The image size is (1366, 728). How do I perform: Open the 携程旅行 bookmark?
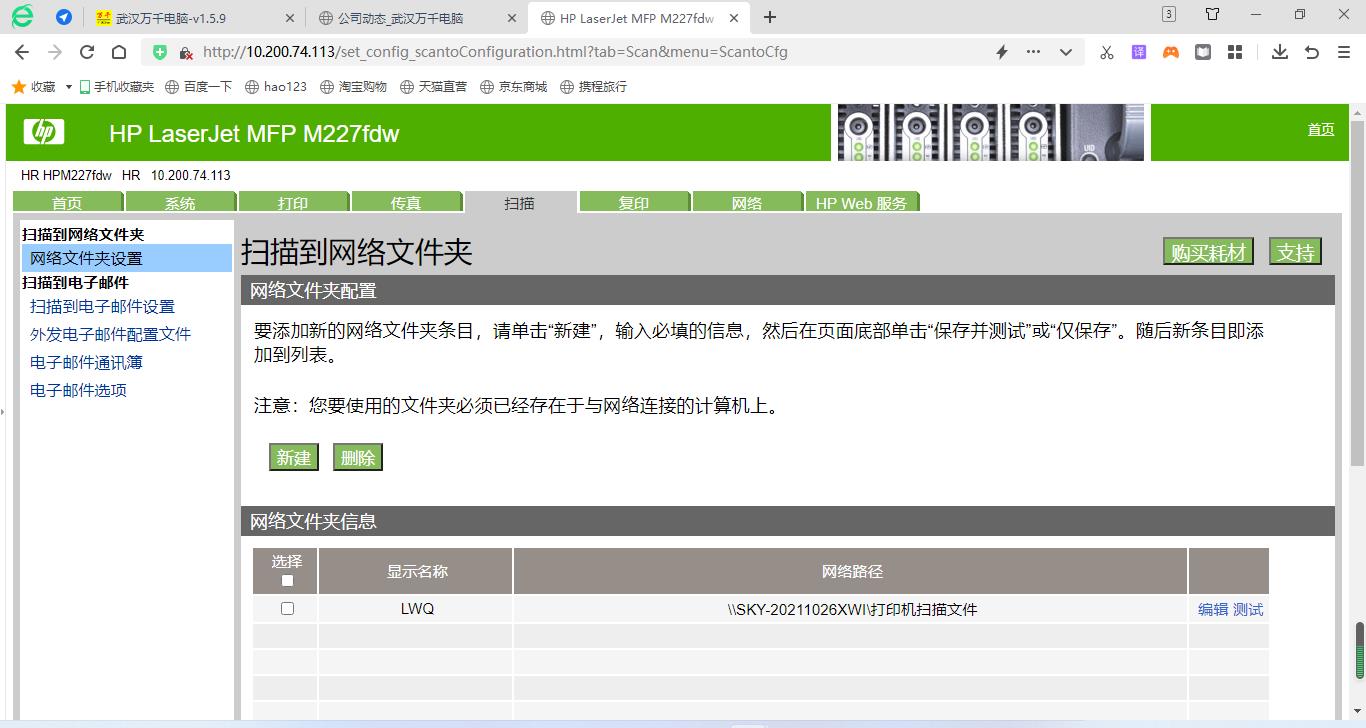[594, 87]
